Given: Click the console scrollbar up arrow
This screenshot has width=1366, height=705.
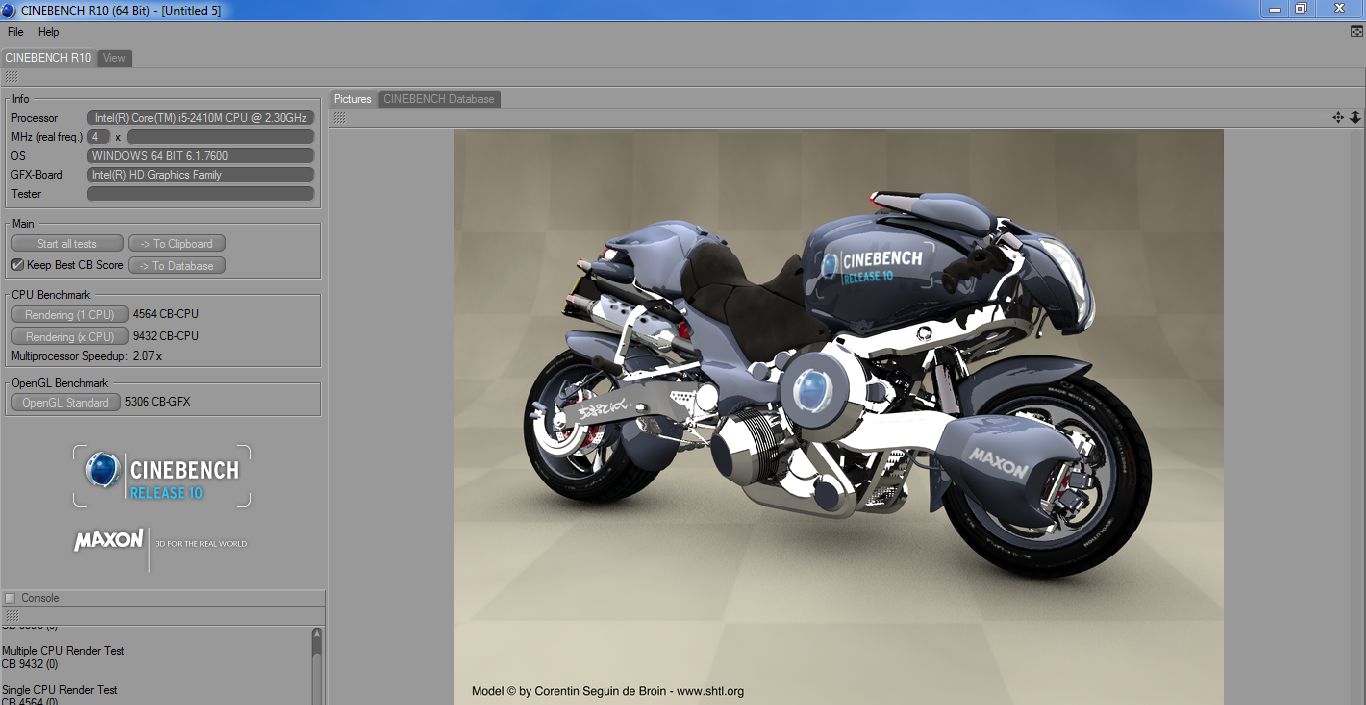Looking at the screenshot, I should point(317,634).
